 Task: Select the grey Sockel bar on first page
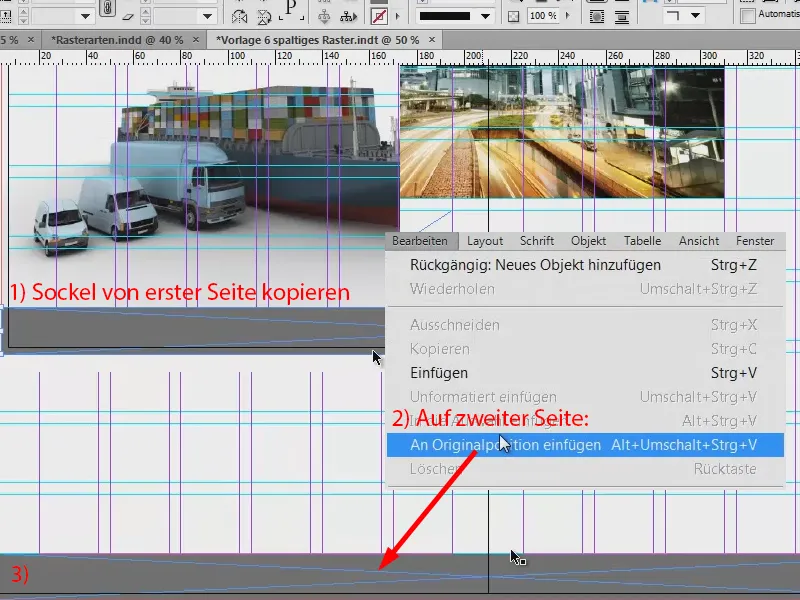194,330
